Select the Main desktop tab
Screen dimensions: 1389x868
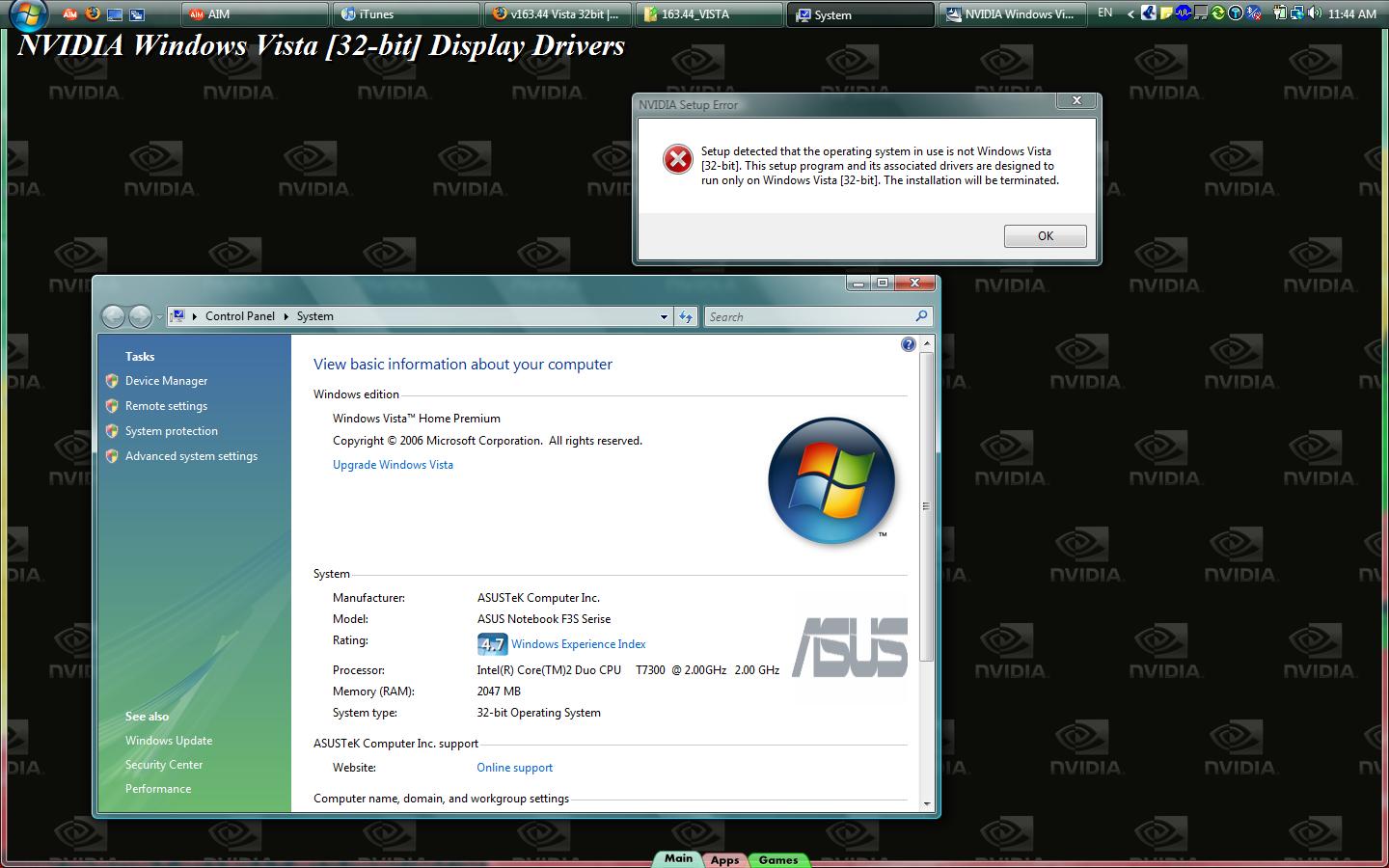click(678, 858)
